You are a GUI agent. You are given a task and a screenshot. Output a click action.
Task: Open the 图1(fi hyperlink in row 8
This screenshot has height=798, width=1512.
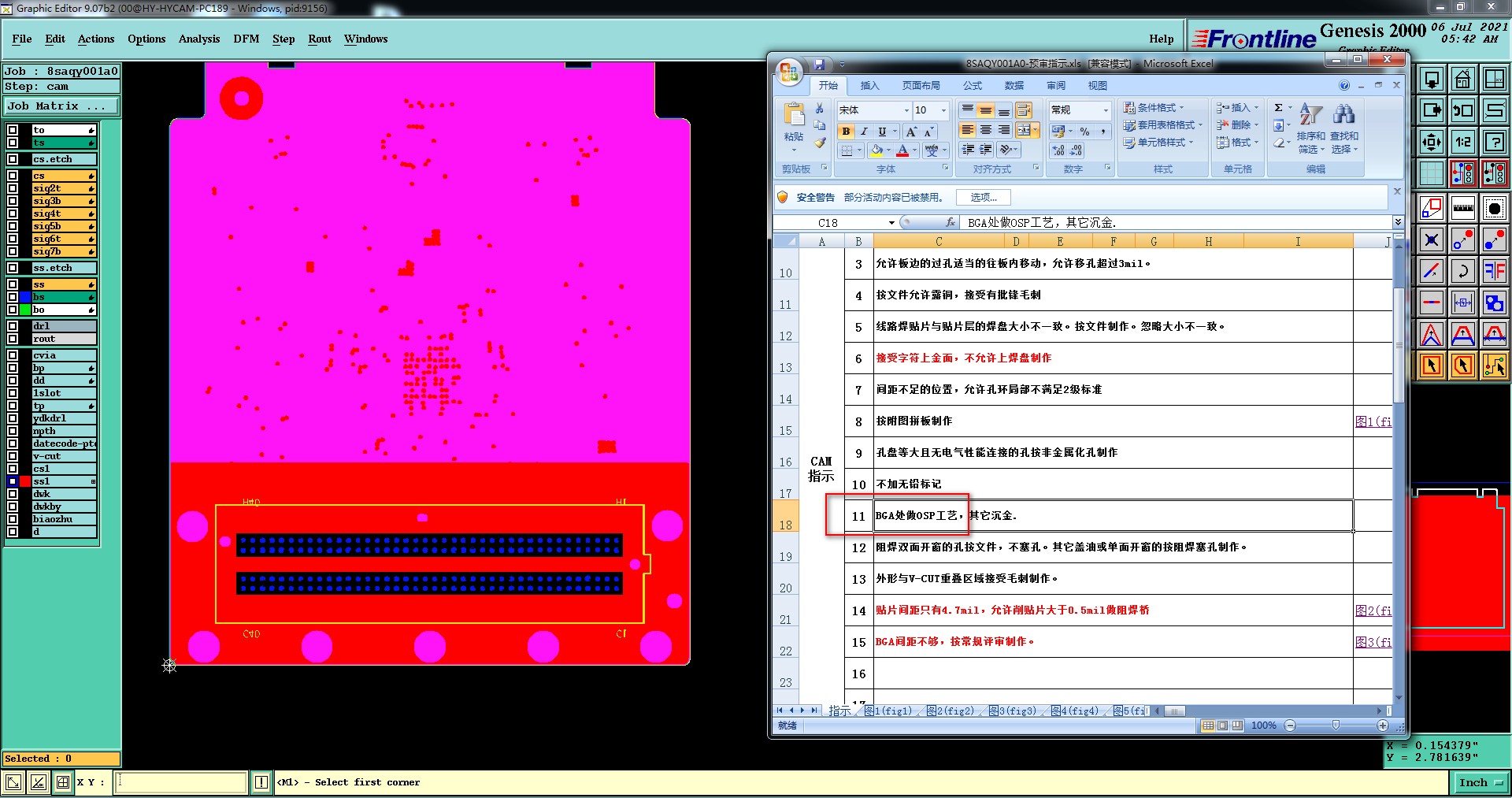[x=1373, y=421]
